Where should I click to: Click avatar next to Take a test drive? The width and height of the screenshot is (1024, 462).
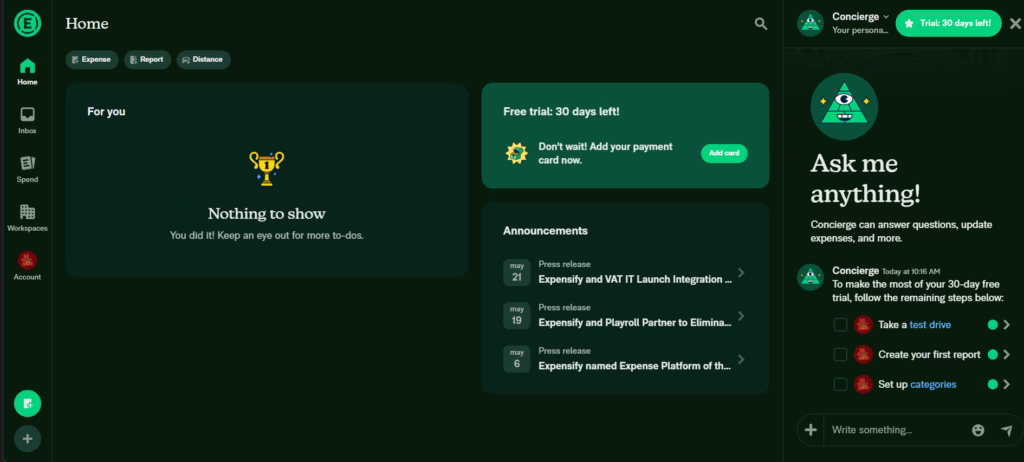863,325
